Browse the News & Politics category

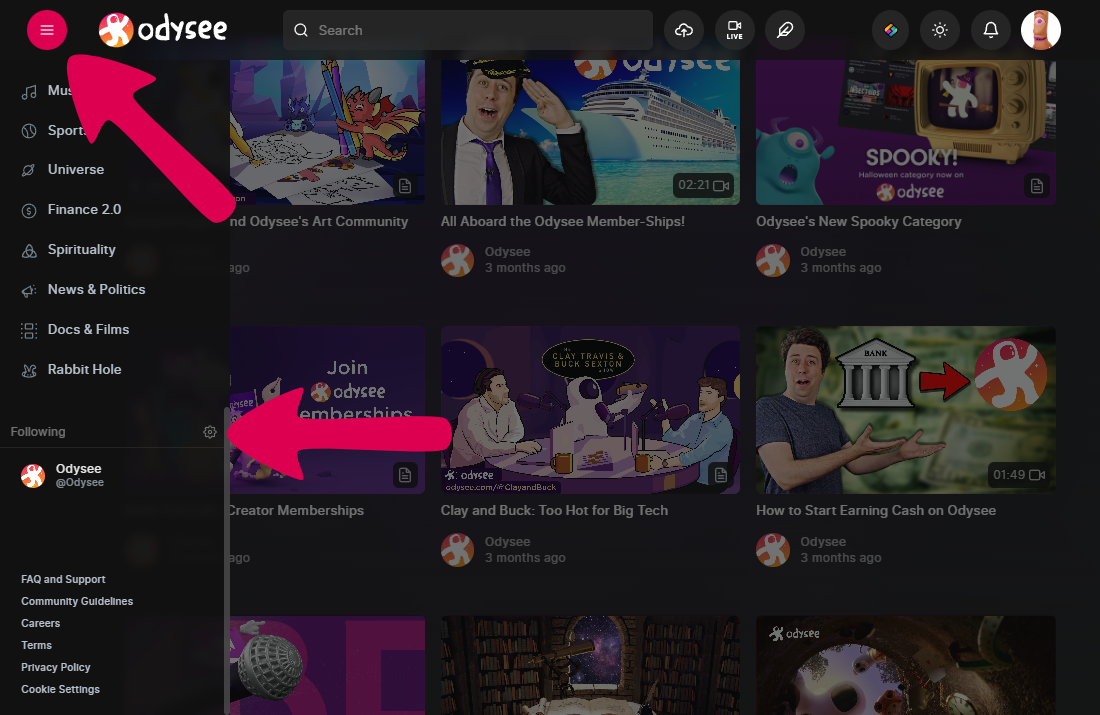pos(96,290)
